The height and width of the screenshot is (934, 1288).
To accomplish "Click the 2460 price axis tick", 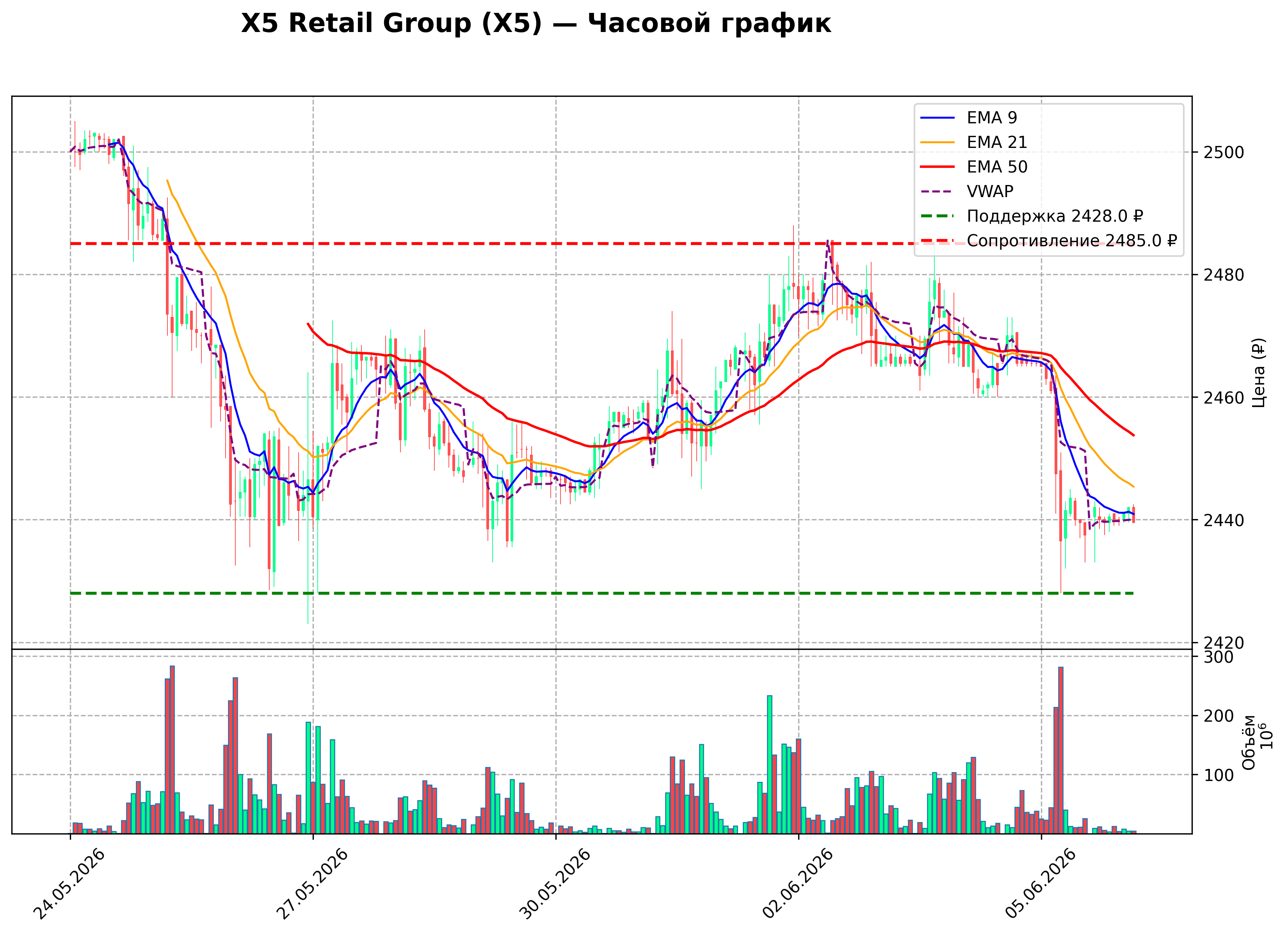I will click(1223, 397).
